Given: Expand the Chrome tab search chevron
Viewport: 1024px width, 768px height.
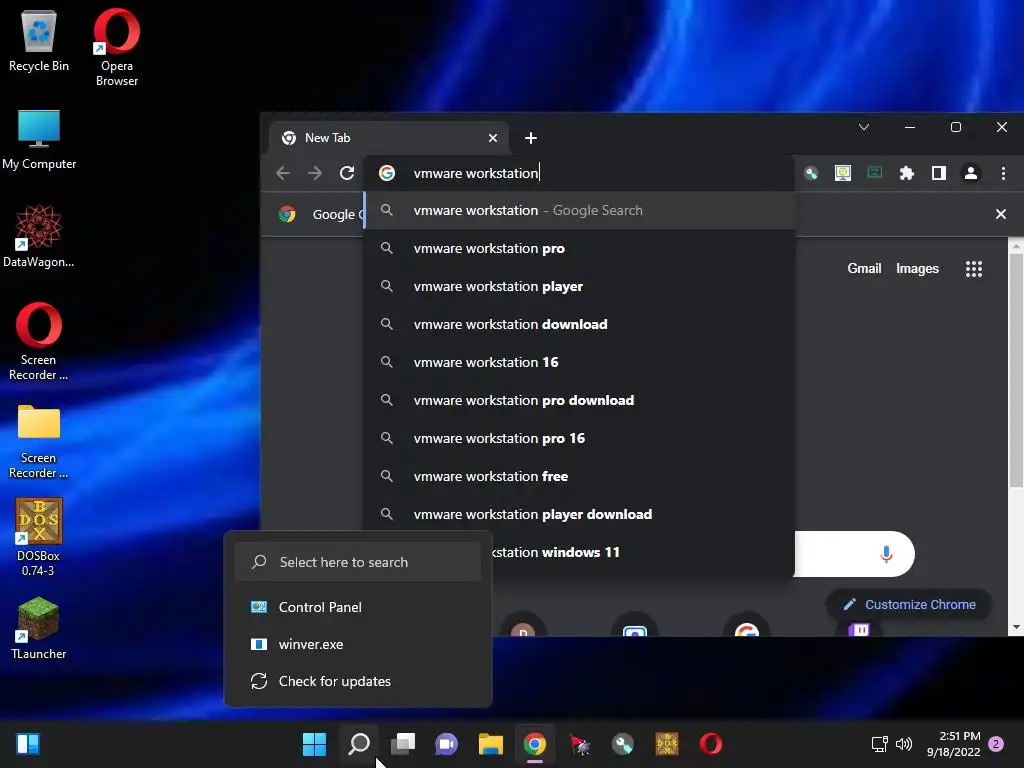Looking at the screenshot, I should pos(864,127).
